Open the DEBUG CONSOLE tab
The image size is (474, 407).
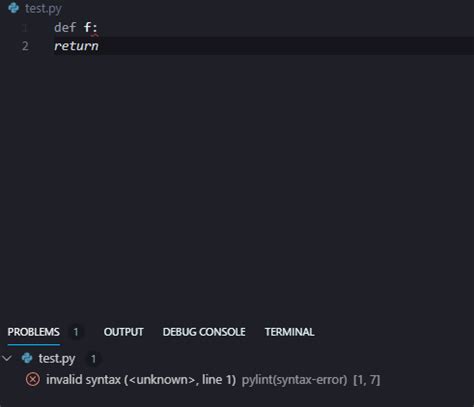(x=204, y=332)
